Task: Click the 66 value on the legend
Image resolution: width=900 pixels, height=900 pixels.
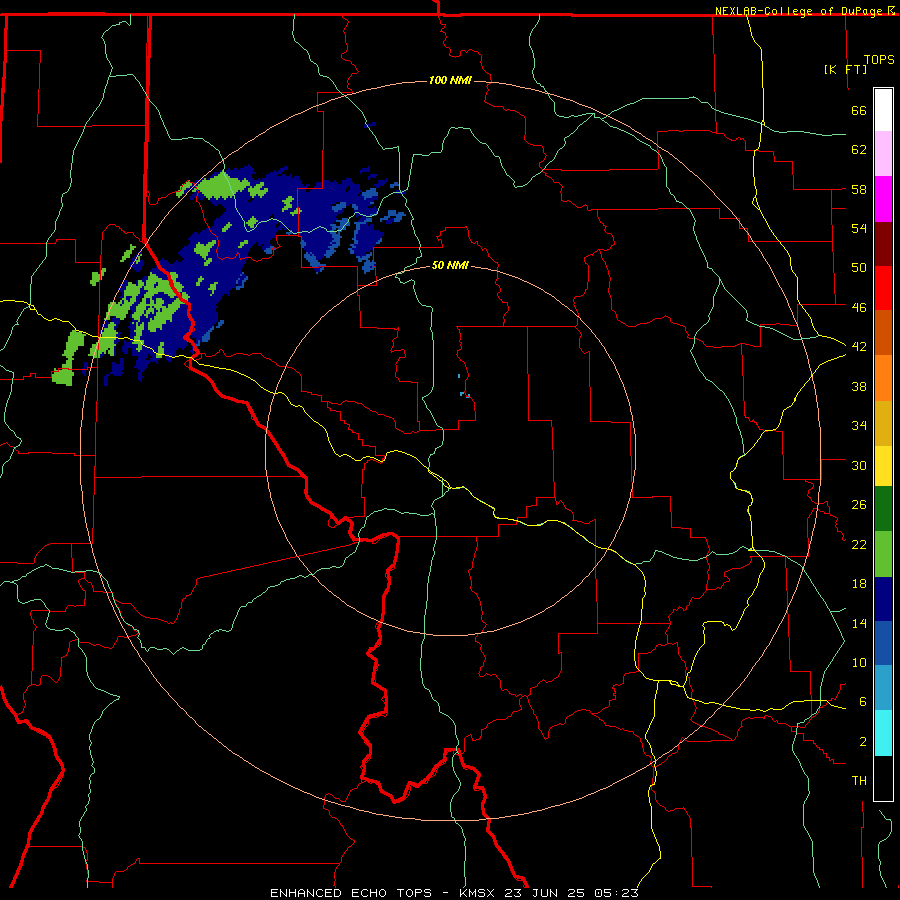Action: pos(859,110)
